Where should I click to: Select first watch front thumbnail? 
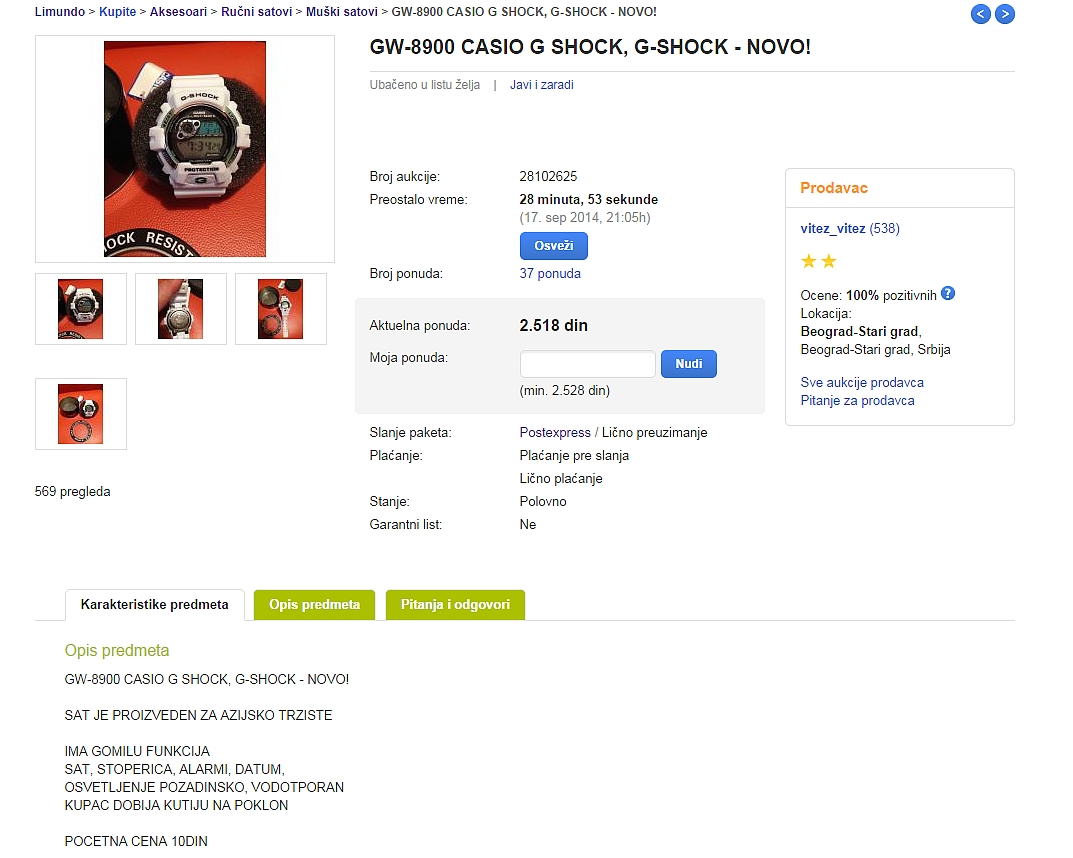[81, 309]
